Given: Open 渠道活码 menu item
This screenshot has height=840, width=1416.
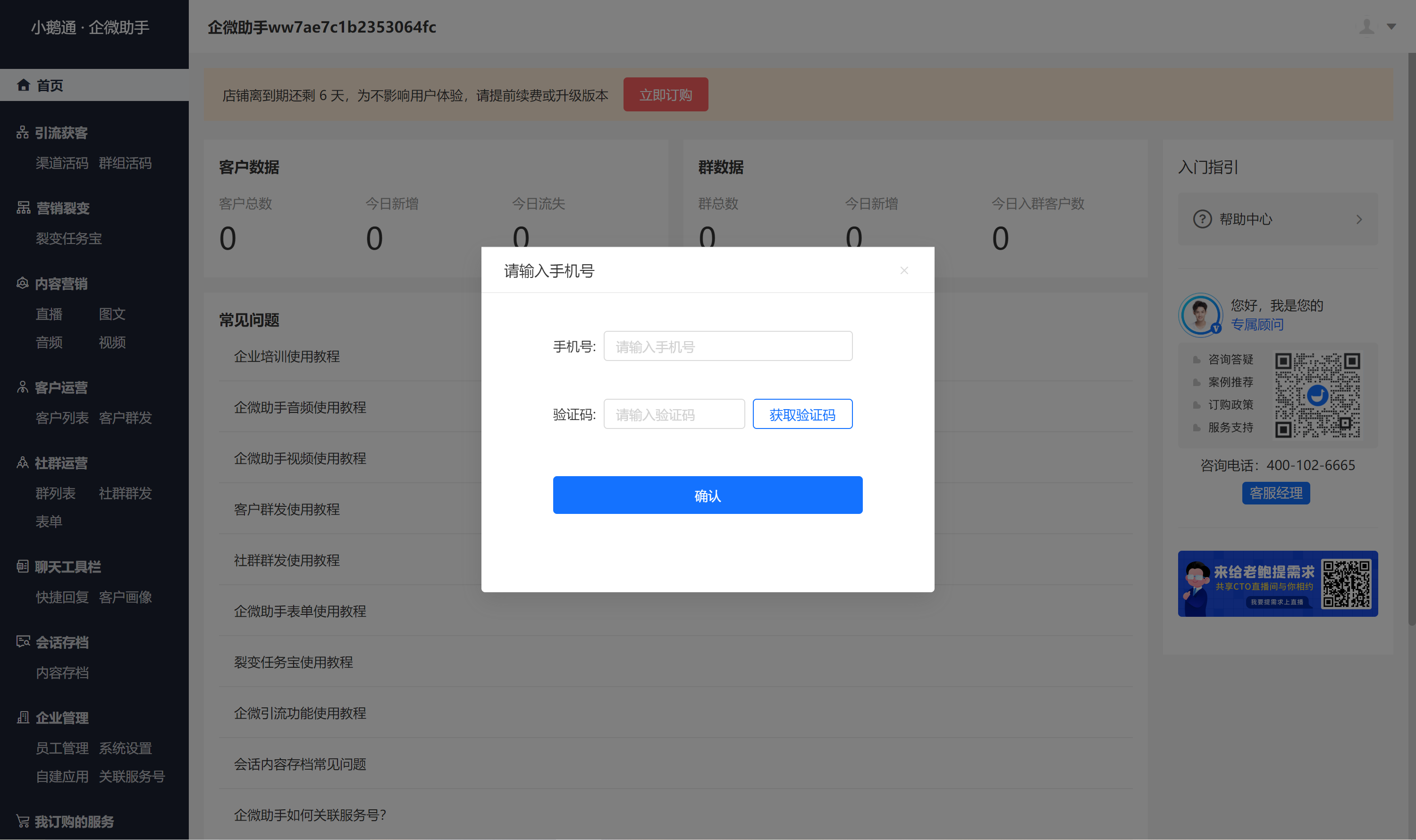Looking at the screenshot, I should (x=62, y=163).
